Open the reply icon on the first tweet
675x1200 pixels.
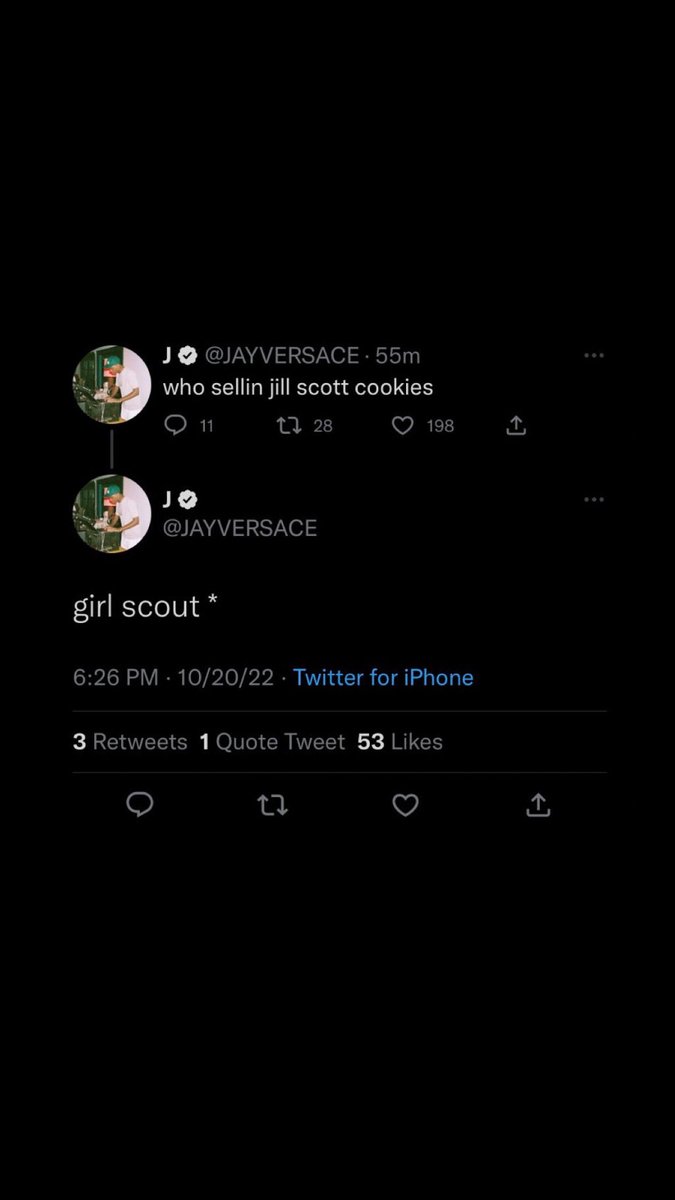point(175,426)
